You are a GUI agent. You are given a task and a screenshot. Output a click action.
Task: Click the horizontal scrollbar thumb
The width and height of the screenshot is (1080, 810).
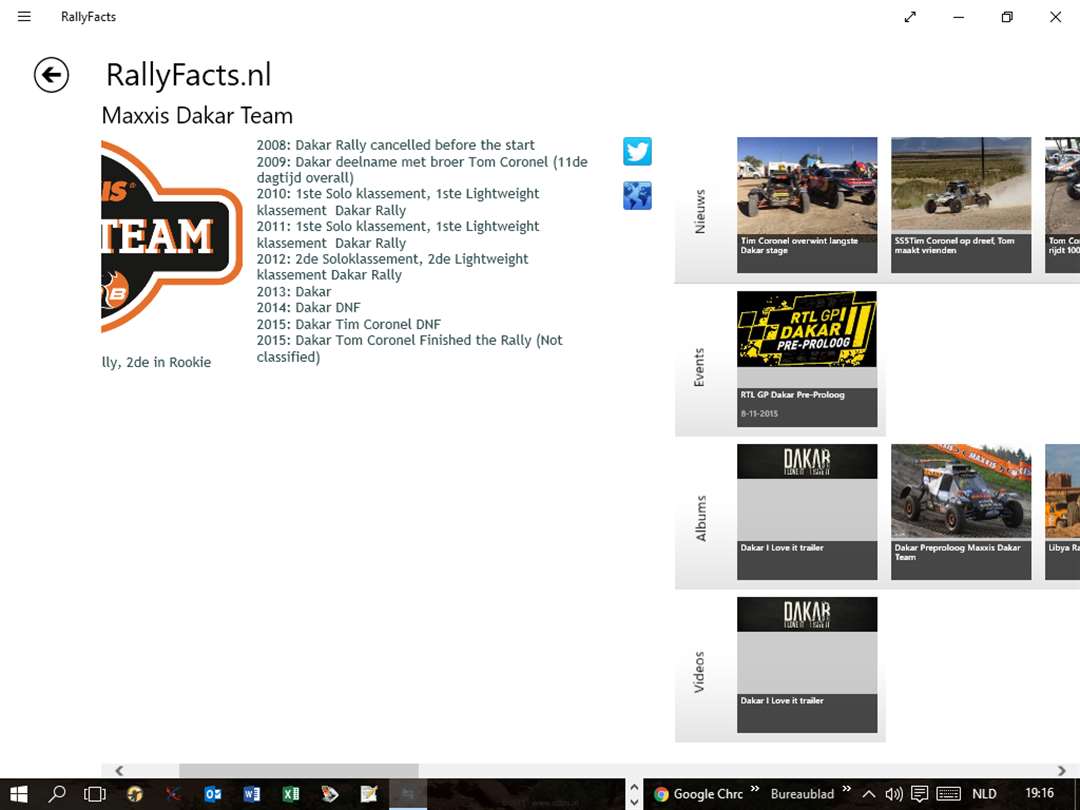(x=298, y=770)
